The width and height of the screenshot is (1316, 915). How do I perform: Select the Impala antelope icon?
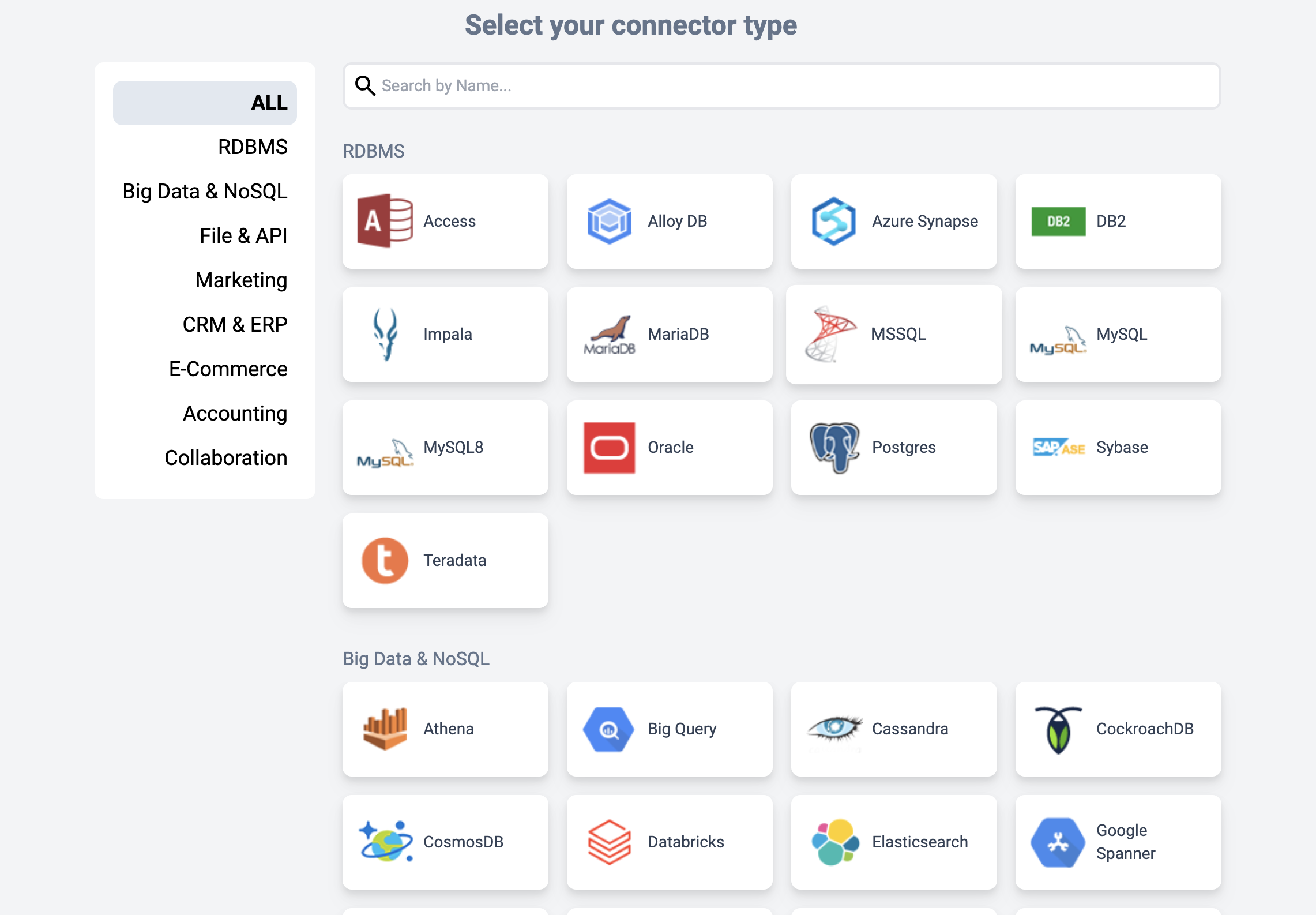click(x=385, y=334)
